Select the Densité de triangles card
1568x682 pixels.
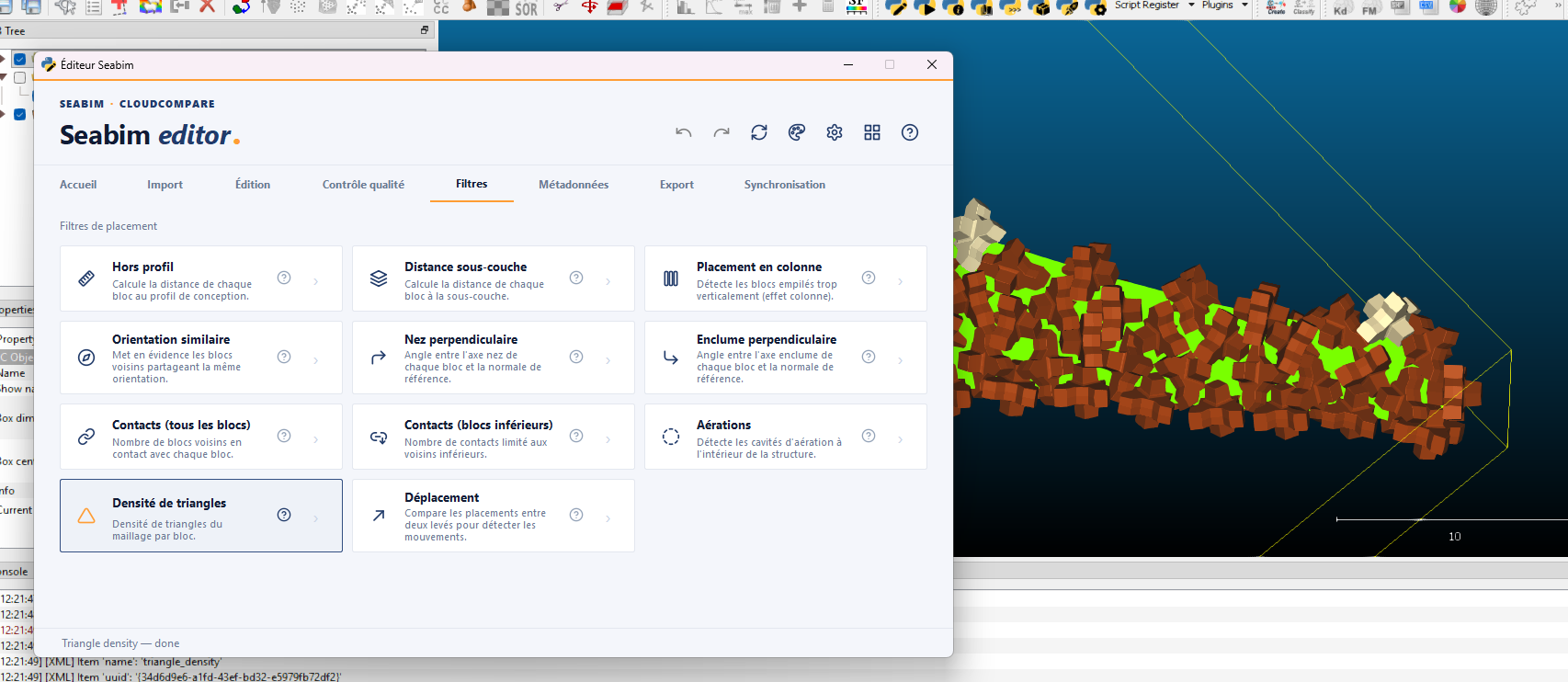coord(201,516)
